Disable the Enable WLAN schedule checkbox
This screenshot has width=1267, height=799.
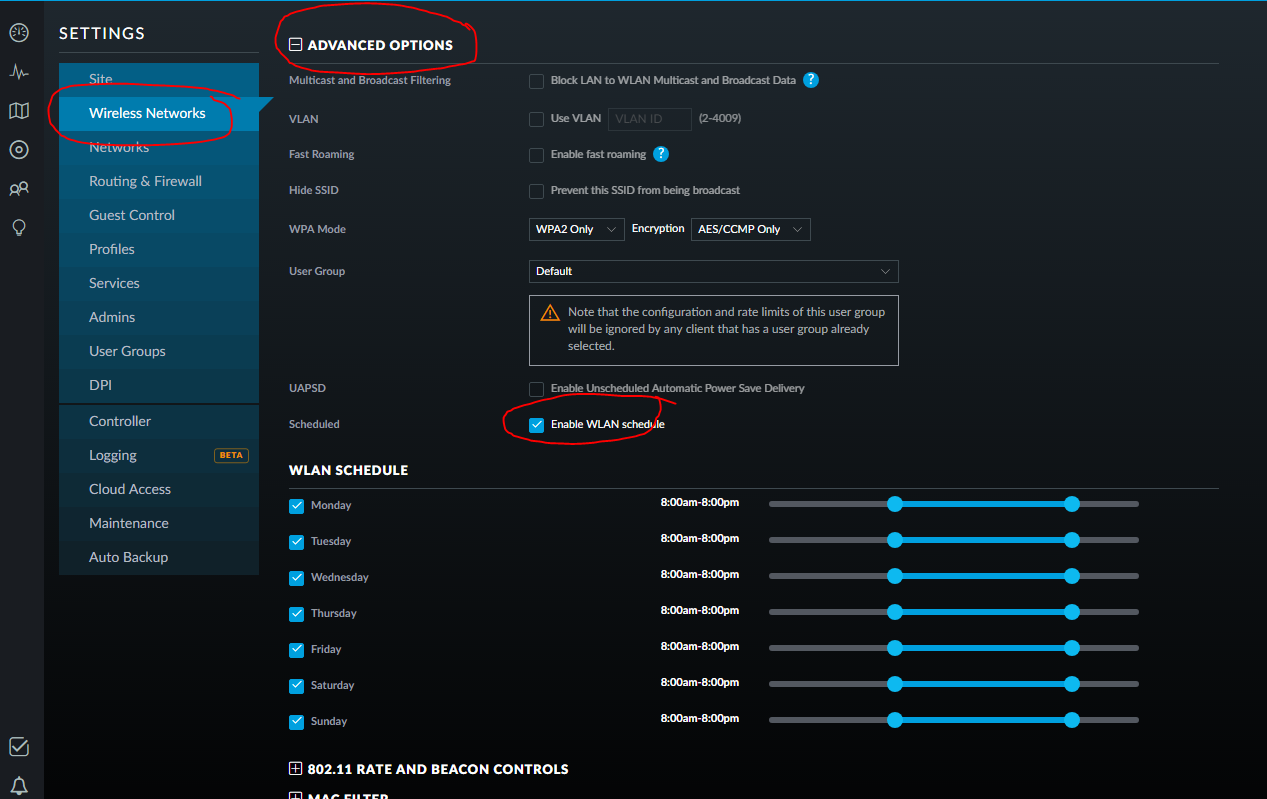537,425
